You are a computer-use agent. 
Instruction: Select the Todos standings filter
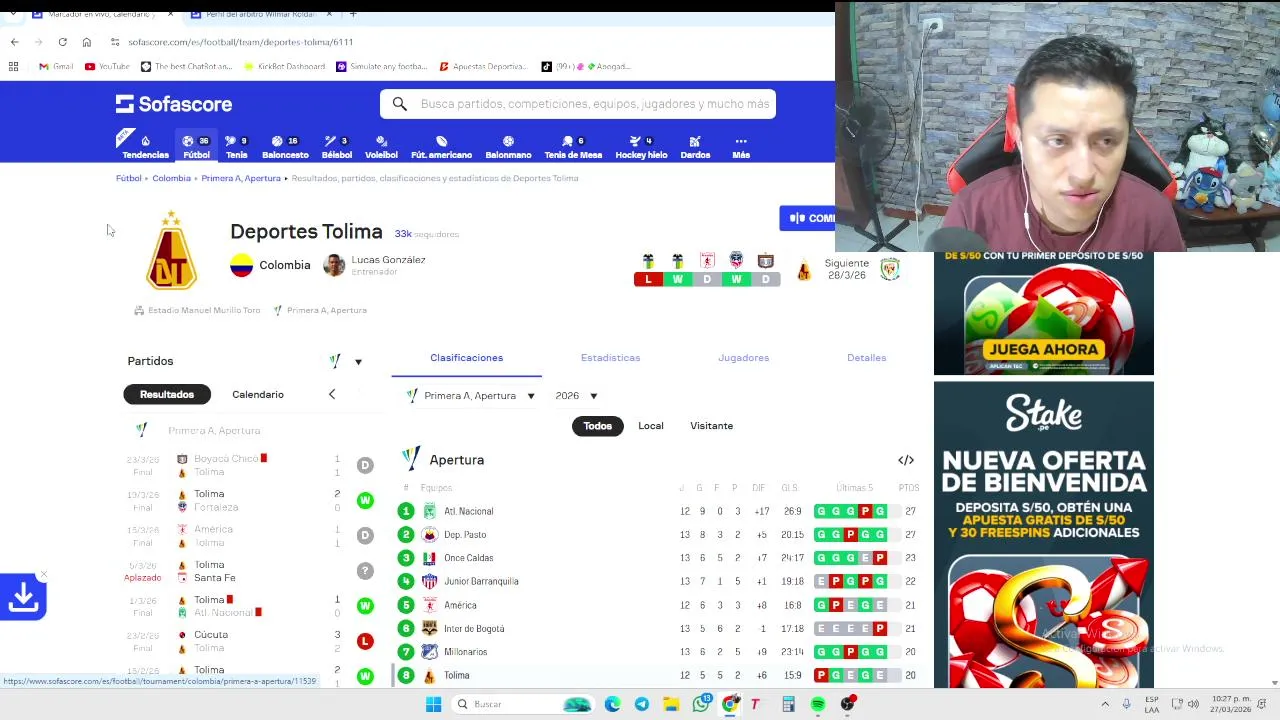click(x=597, y=426)
